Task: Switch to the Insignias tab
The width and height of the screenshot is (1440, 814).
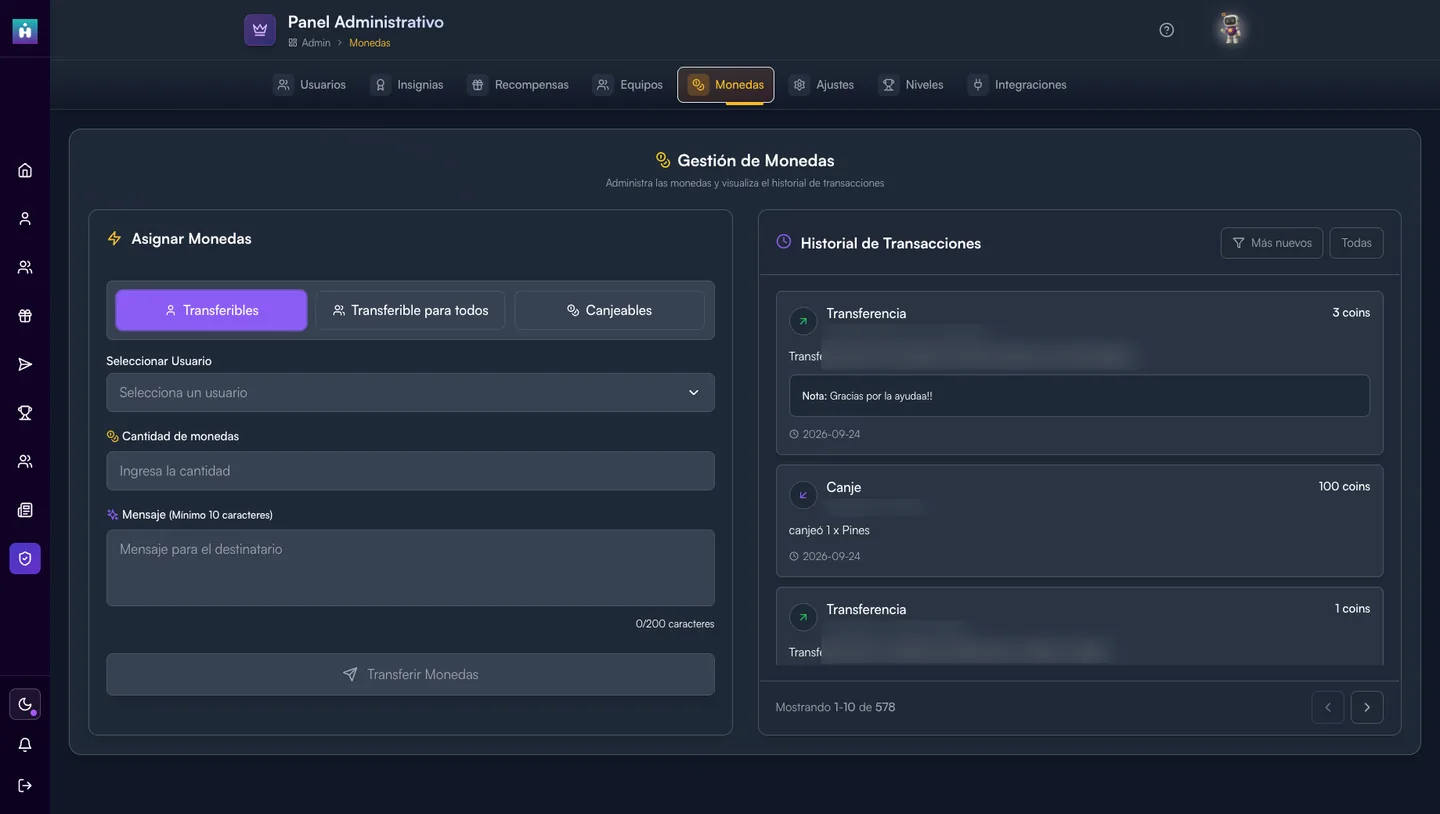Action: 408,85
